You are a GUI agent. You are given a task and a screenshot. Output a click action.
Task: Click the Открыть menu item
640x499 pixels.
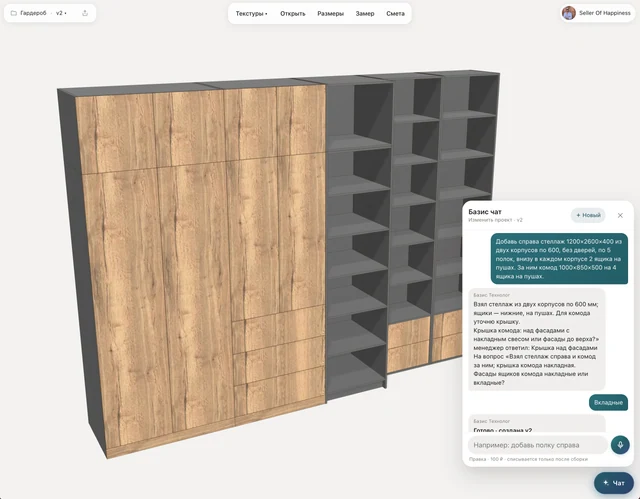tap(293, 13)
